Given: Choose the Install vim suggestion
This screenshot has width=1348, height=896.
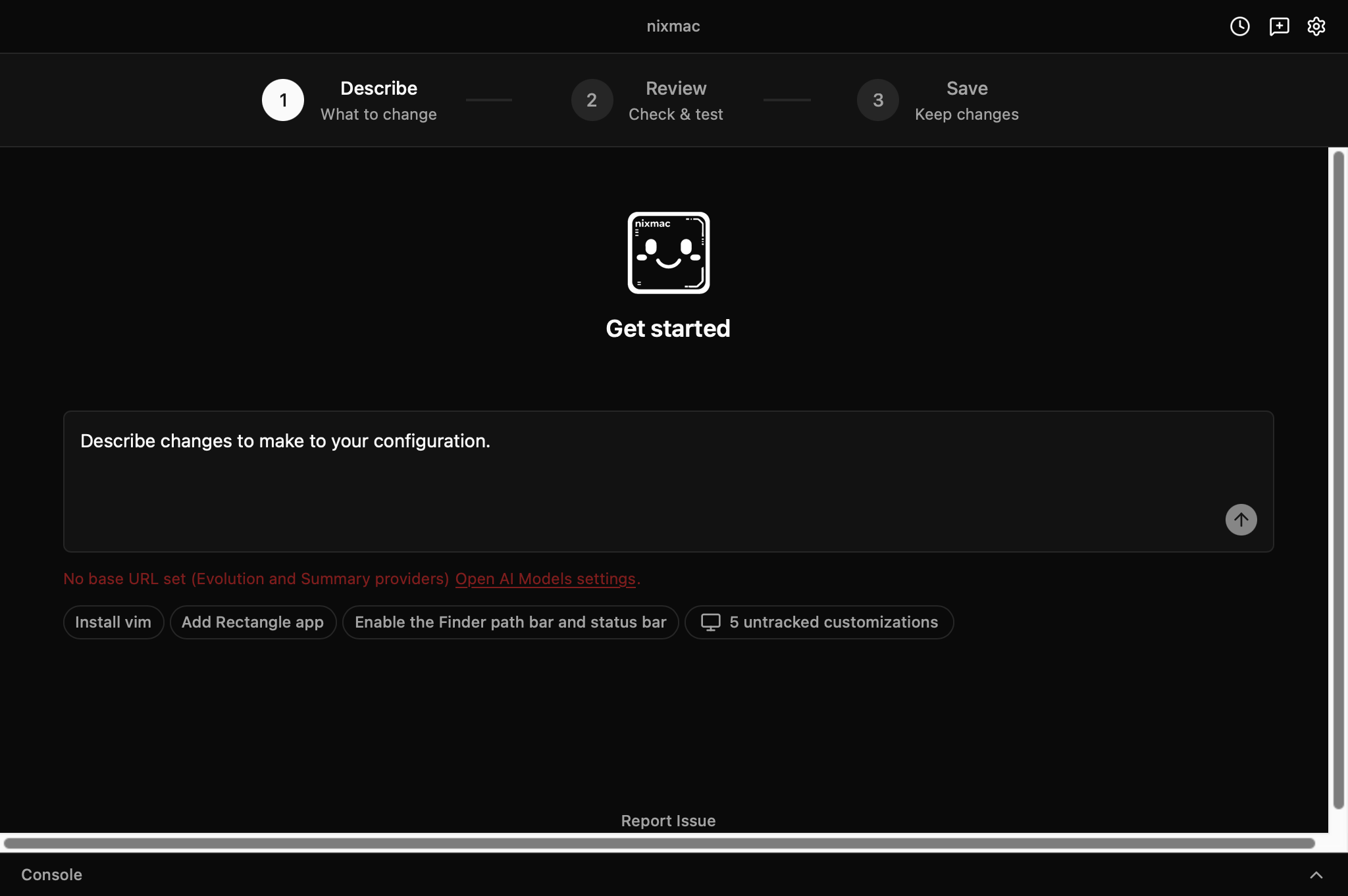Looking at the screenshot, I should (113, 622).
